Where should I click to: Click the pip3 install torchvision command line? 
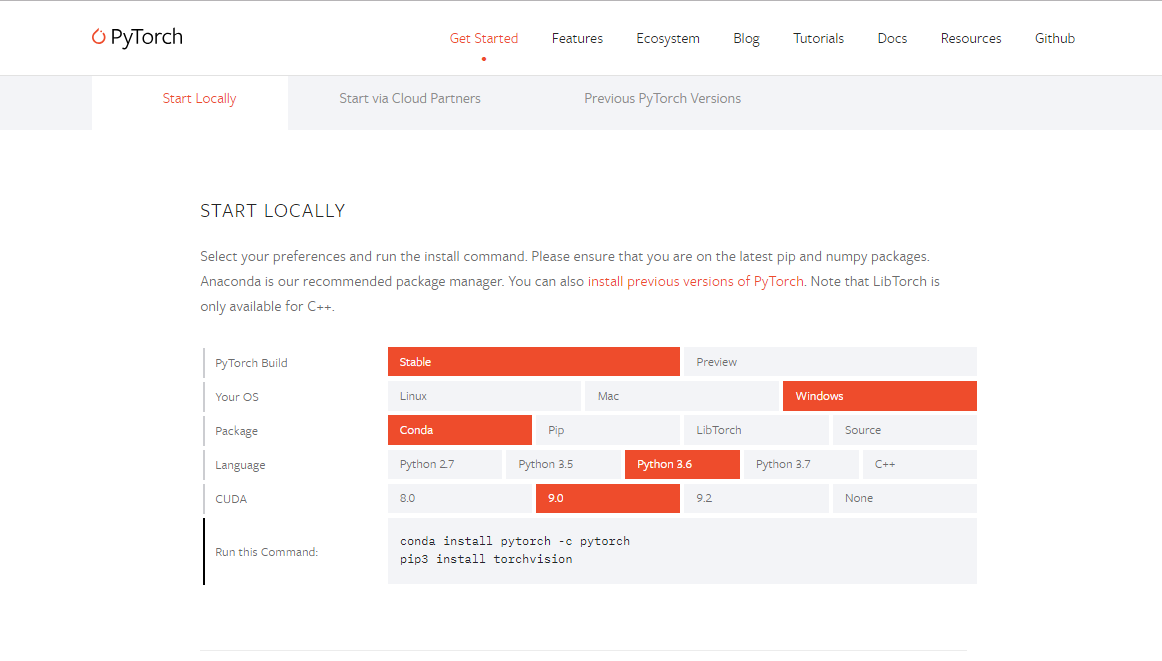coord(486,559)
